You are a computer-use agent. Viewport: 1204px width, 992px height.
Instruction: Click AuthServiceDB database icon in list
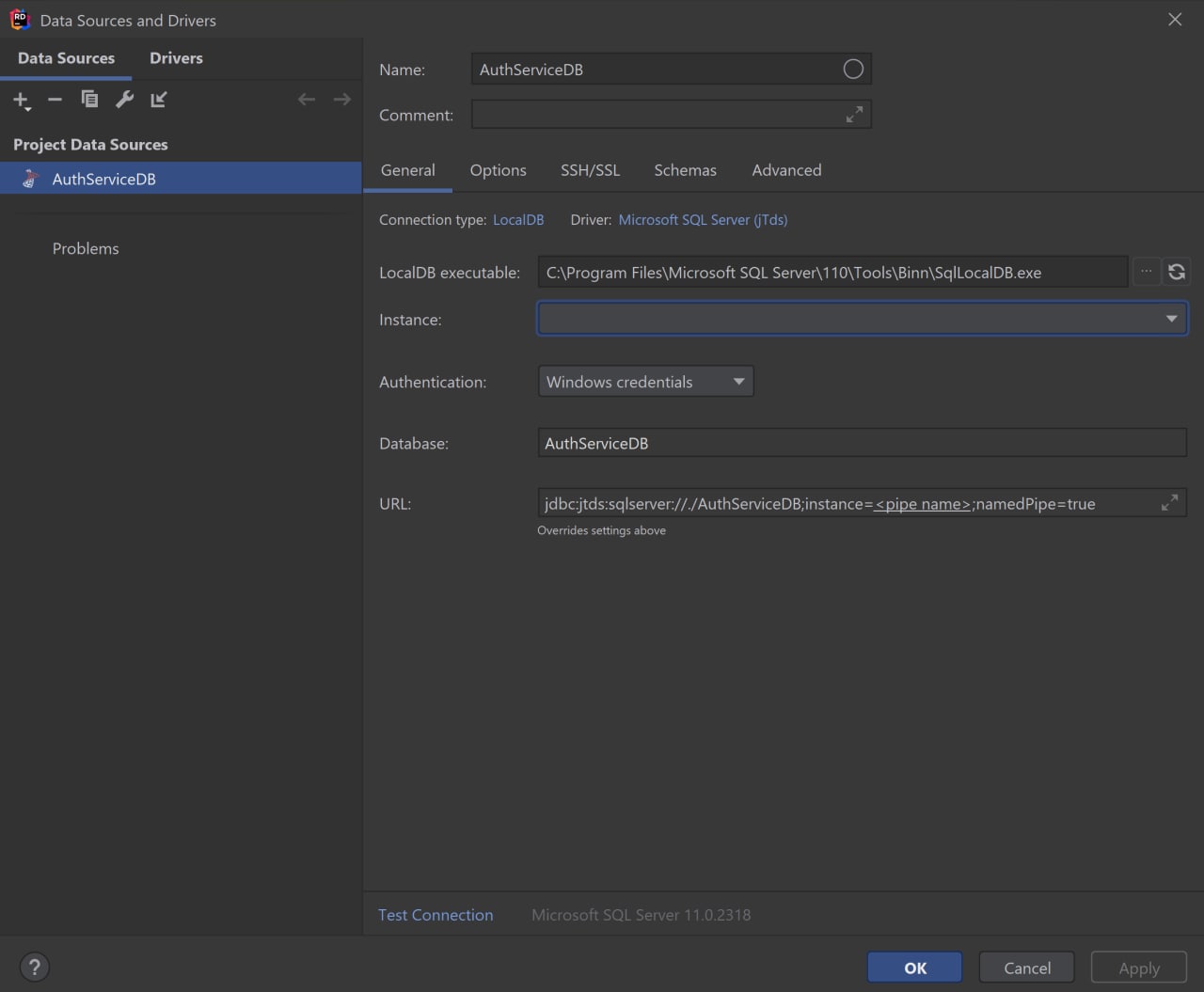pos(30,179)
